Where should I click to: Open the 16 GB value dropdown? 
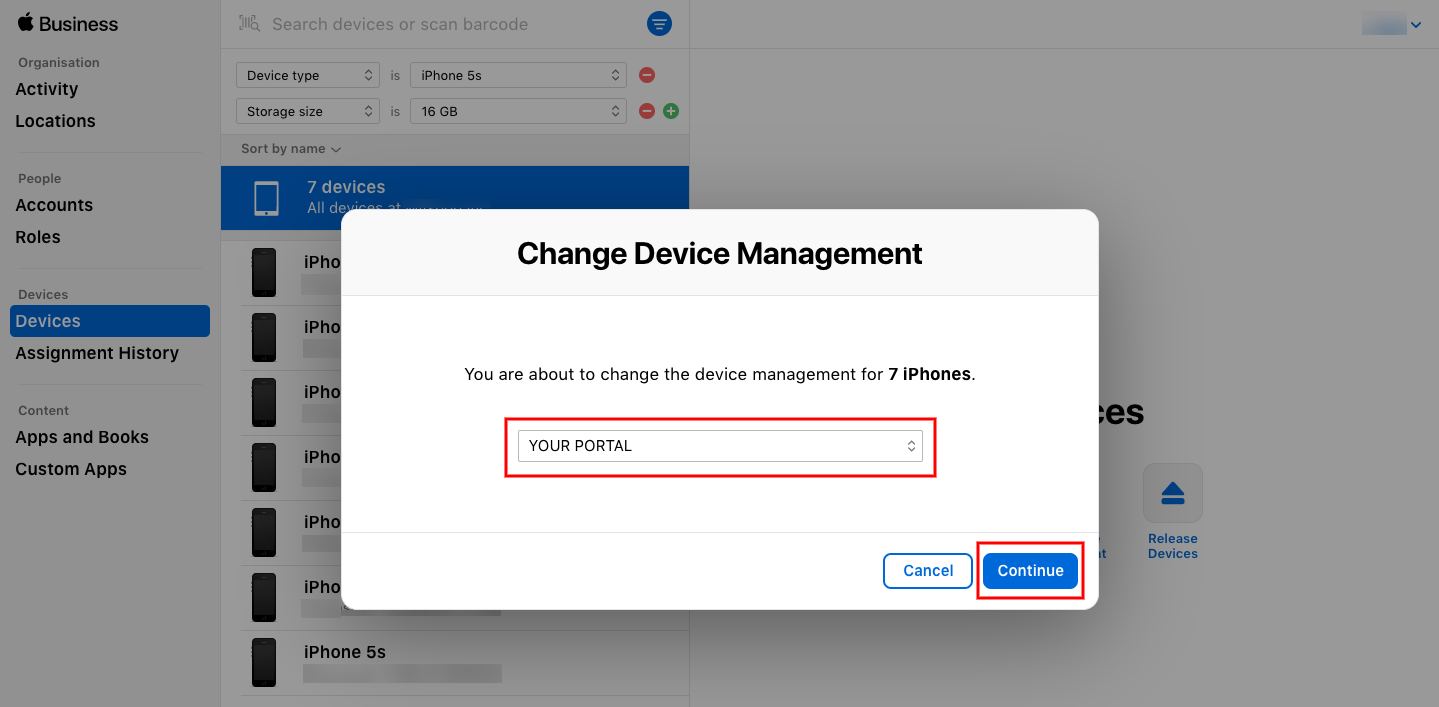(x=519, y=111)
